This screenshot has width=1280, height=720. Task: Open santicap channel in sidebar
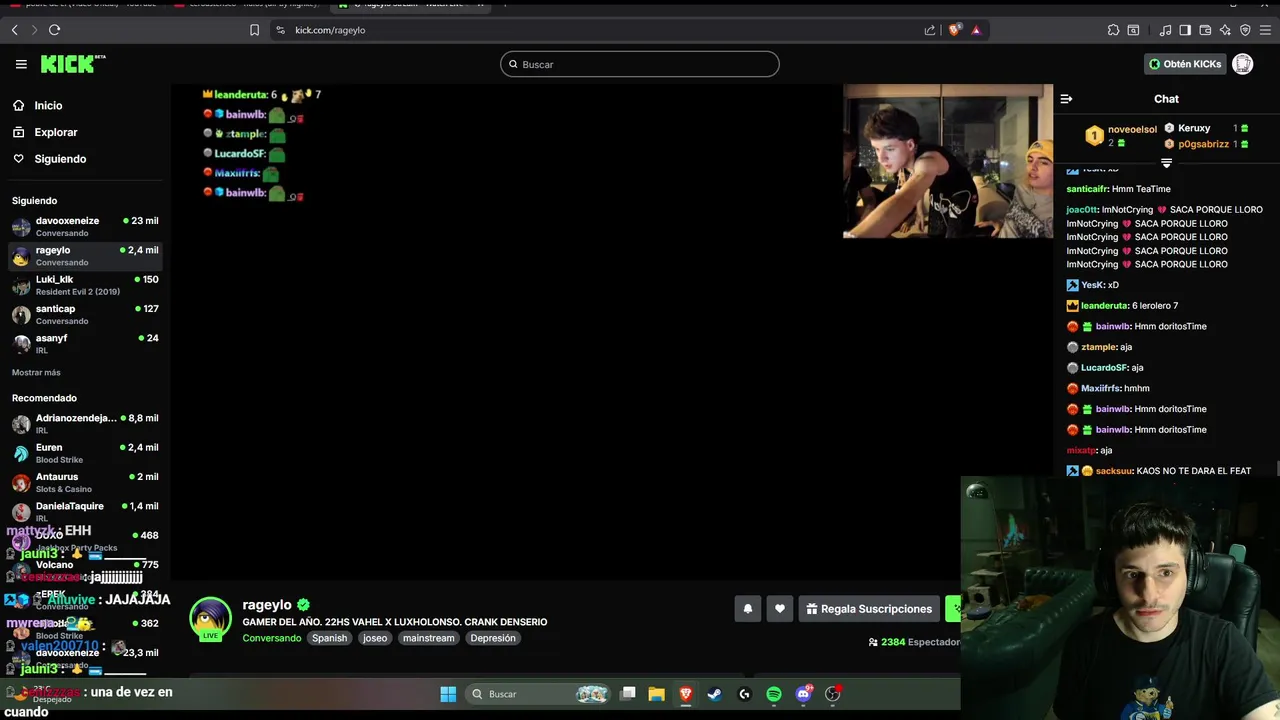coord(85,314)
